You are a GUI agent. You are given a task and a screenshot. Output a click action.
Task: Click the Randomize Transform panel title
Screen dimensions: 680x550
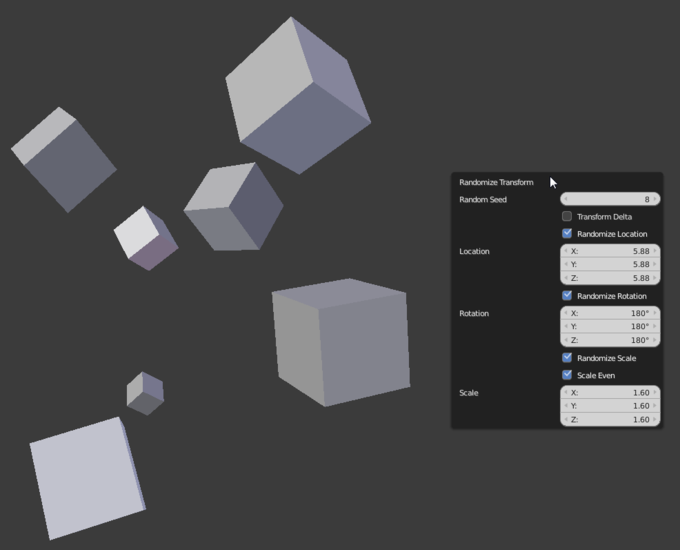coord(496,182)
